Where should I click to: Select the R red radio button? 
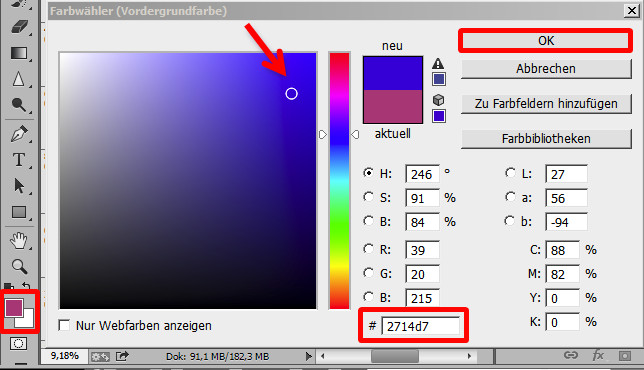[368, 249]
